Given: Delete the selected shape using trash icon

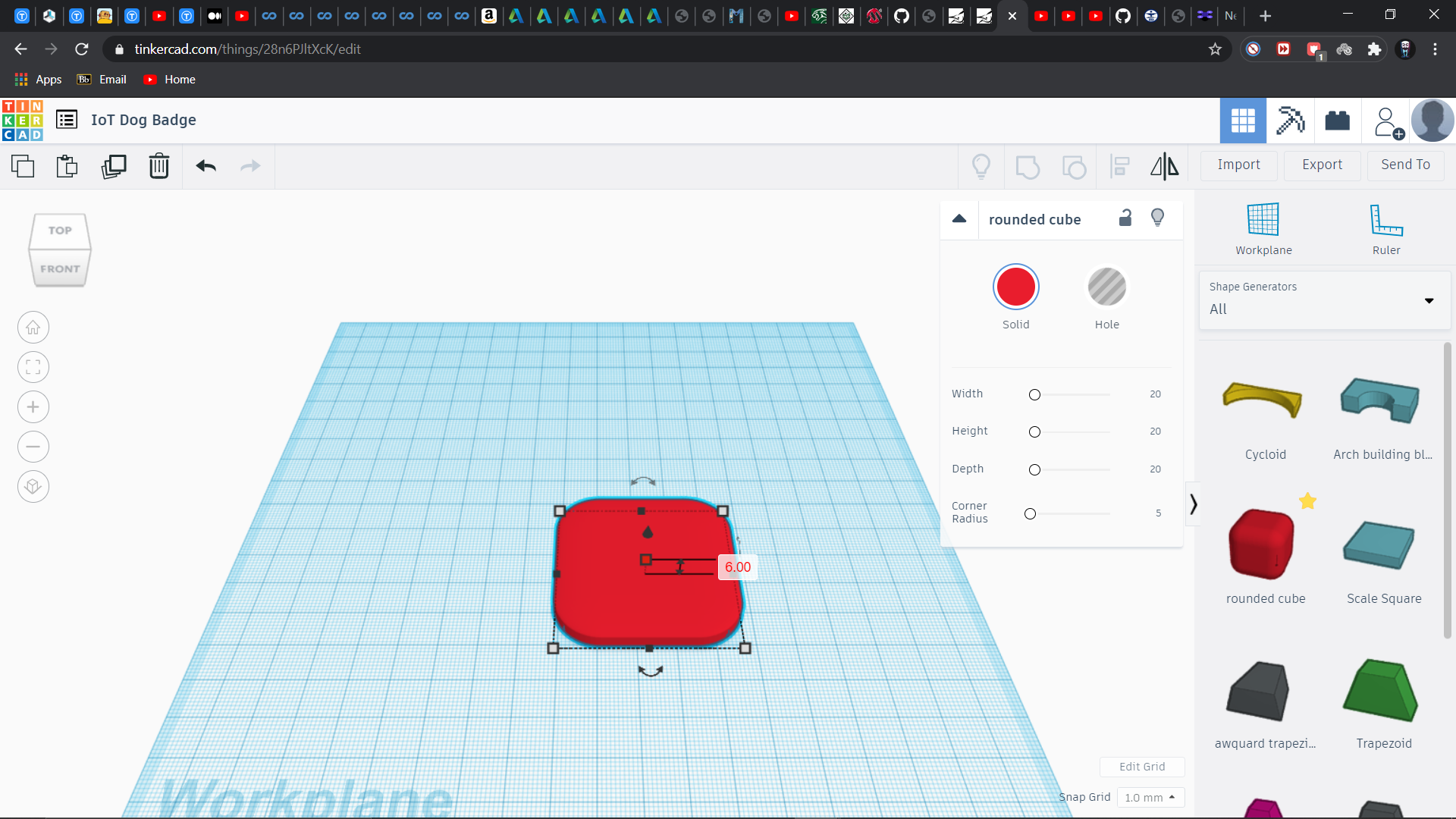Looking at the screenshot, I should pos(159,166).
